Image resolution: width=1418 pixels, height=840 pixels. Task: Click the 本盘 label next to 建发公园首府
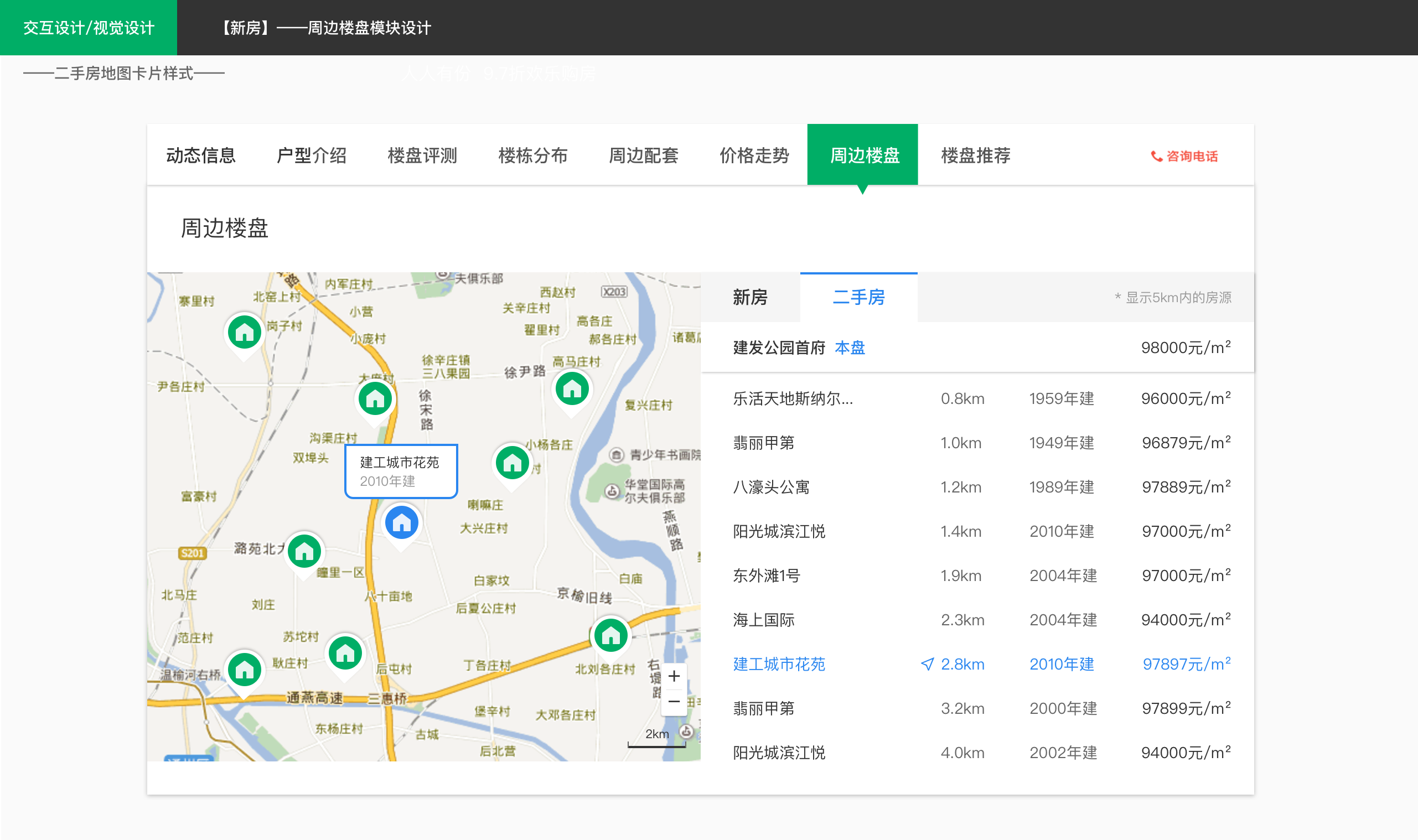[x=850, y=348]
